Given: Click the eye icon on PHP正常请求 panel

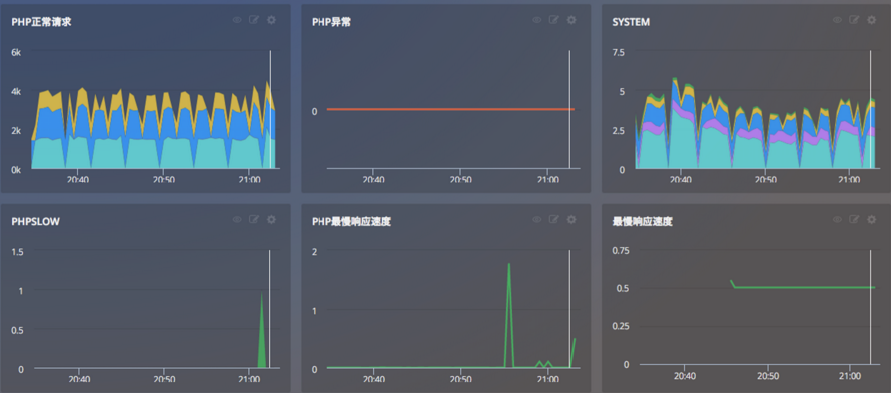Looking at the screenshot, I should pos(237,20).
